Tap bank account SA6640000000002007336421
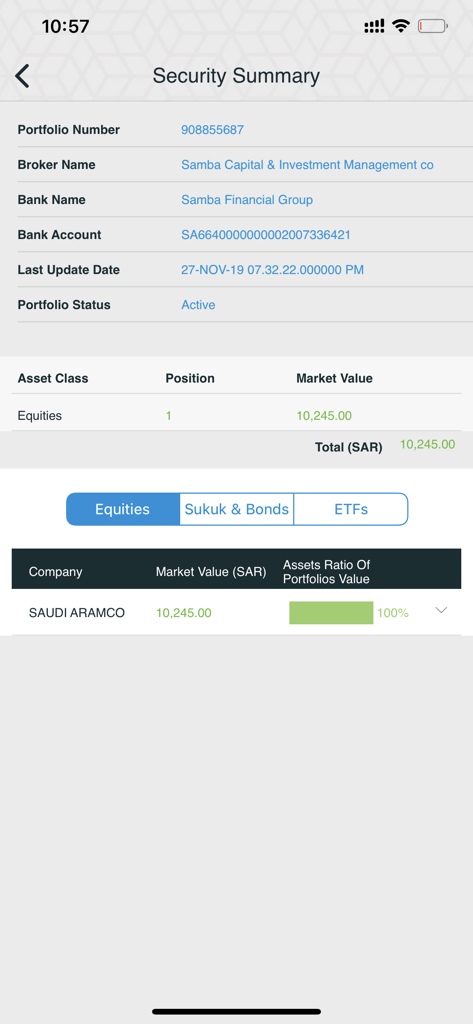The image size is (473, 1024). [266, 235]
